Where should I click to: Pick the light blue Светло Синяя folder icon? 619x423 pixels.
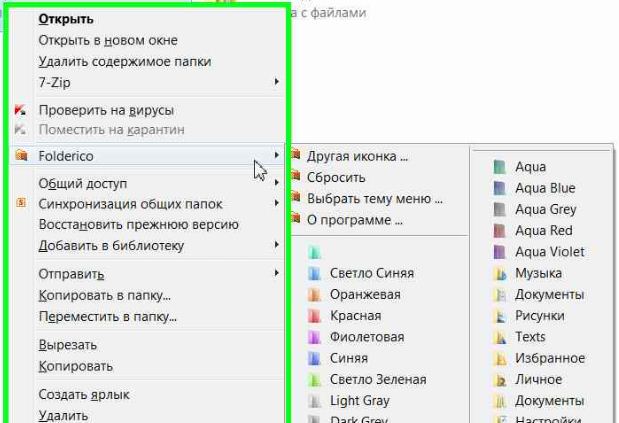(315, 273)
